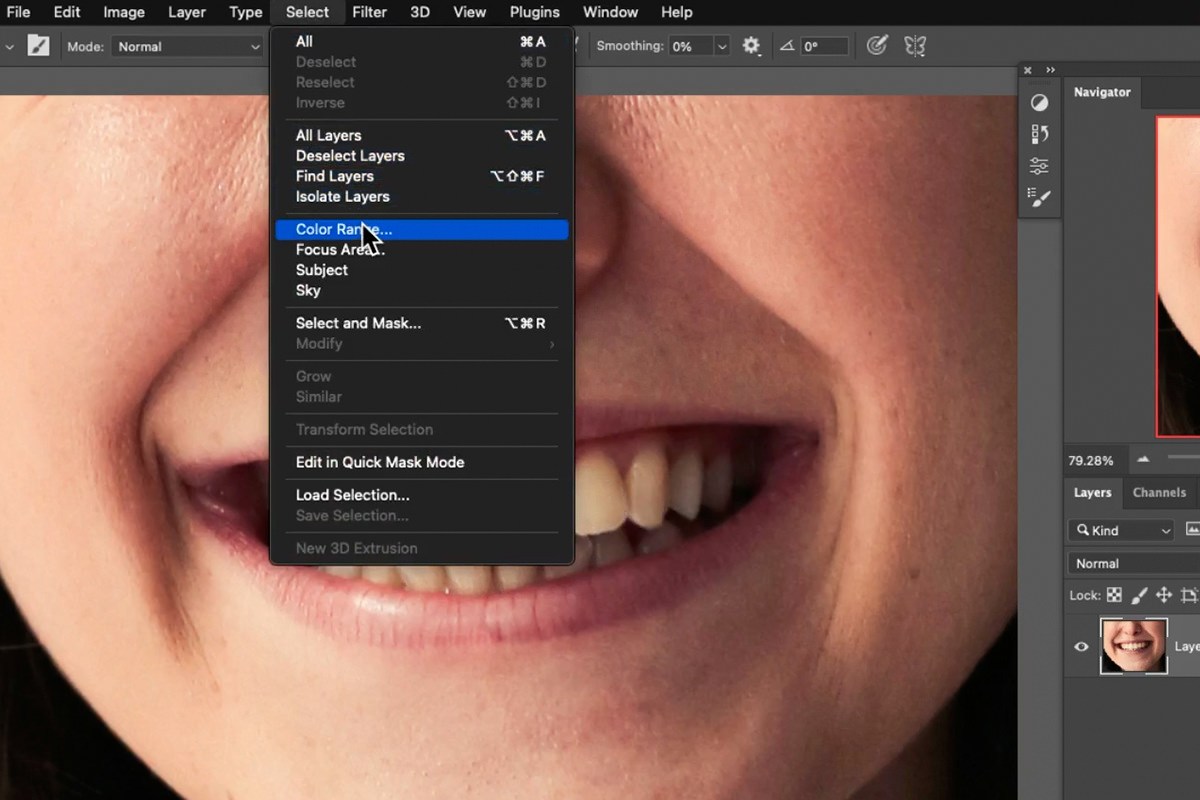Viewport: 1200px width, 800px height.
Task: Choose All Layers menu item
Action: click(x=421, y=135)
